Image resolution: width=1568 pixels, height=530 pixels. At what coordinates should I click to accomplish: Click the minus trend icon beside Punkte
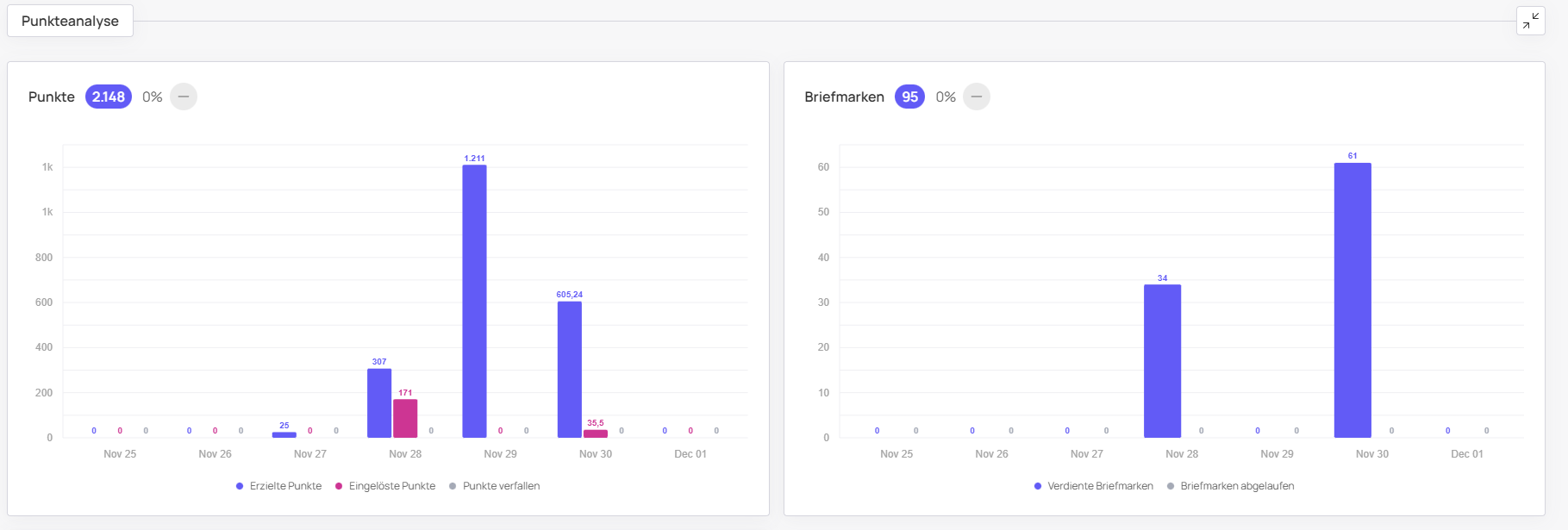pos(184,97)
